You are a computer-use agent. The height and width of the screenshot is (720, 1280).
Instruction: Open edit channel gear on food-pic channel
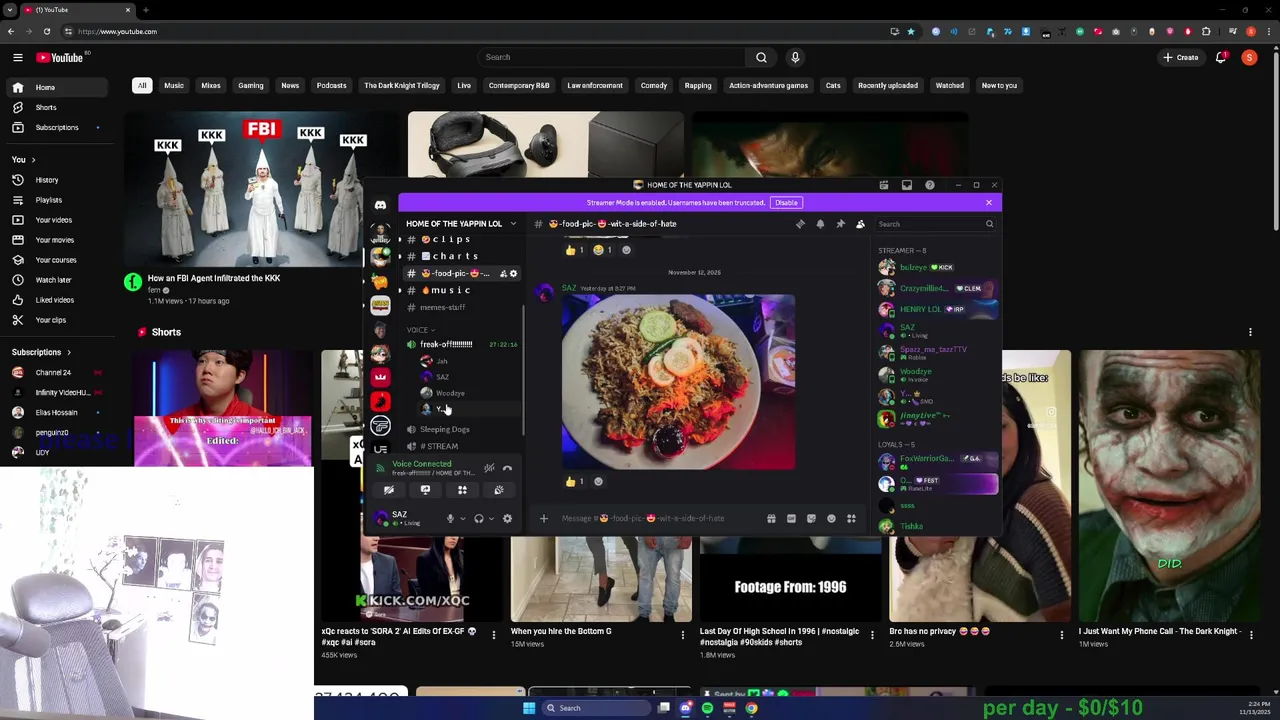(x=514, y=273)
